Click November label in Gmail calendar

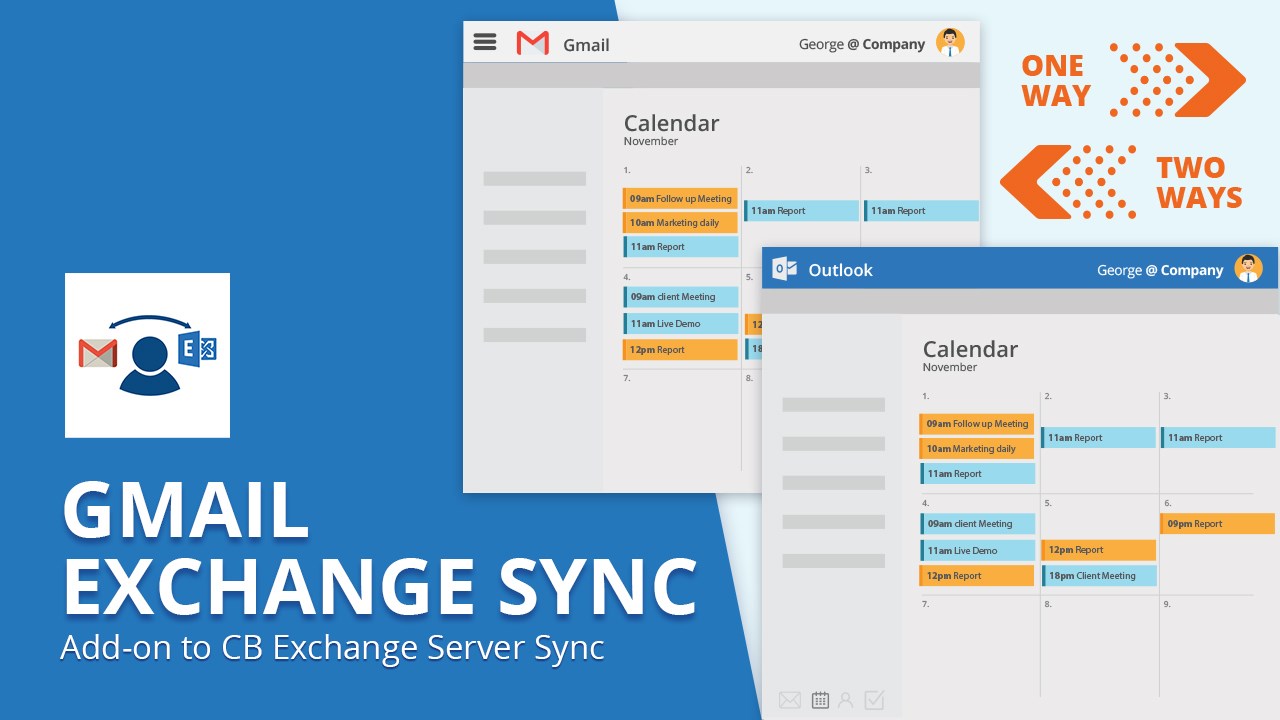tap(651, 142)
